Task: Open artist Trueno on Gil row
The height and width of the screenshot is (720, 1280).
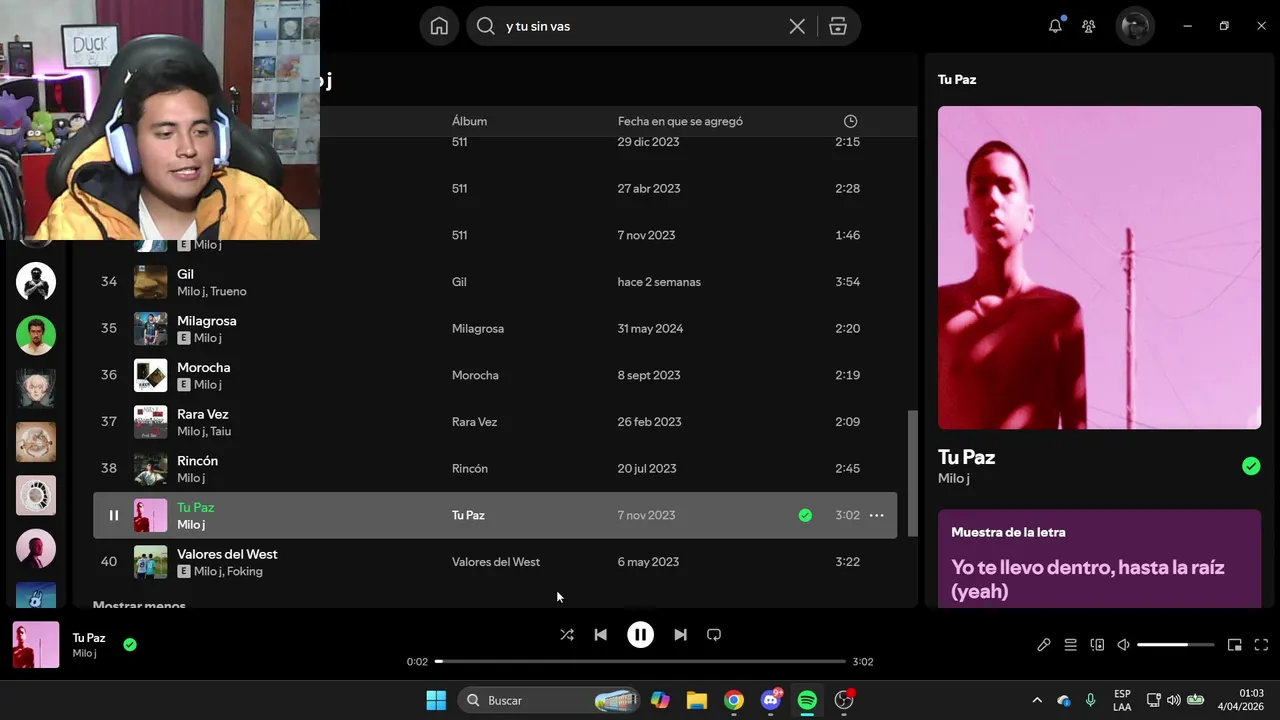Action: 228,291
